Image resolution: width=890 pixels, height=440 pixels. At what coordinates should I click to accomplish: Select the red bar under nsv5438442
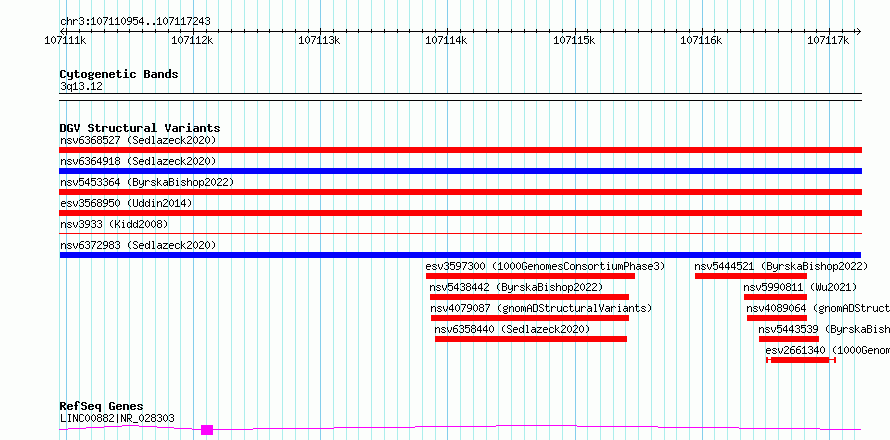pyautogui.click(x=529, y=297)
